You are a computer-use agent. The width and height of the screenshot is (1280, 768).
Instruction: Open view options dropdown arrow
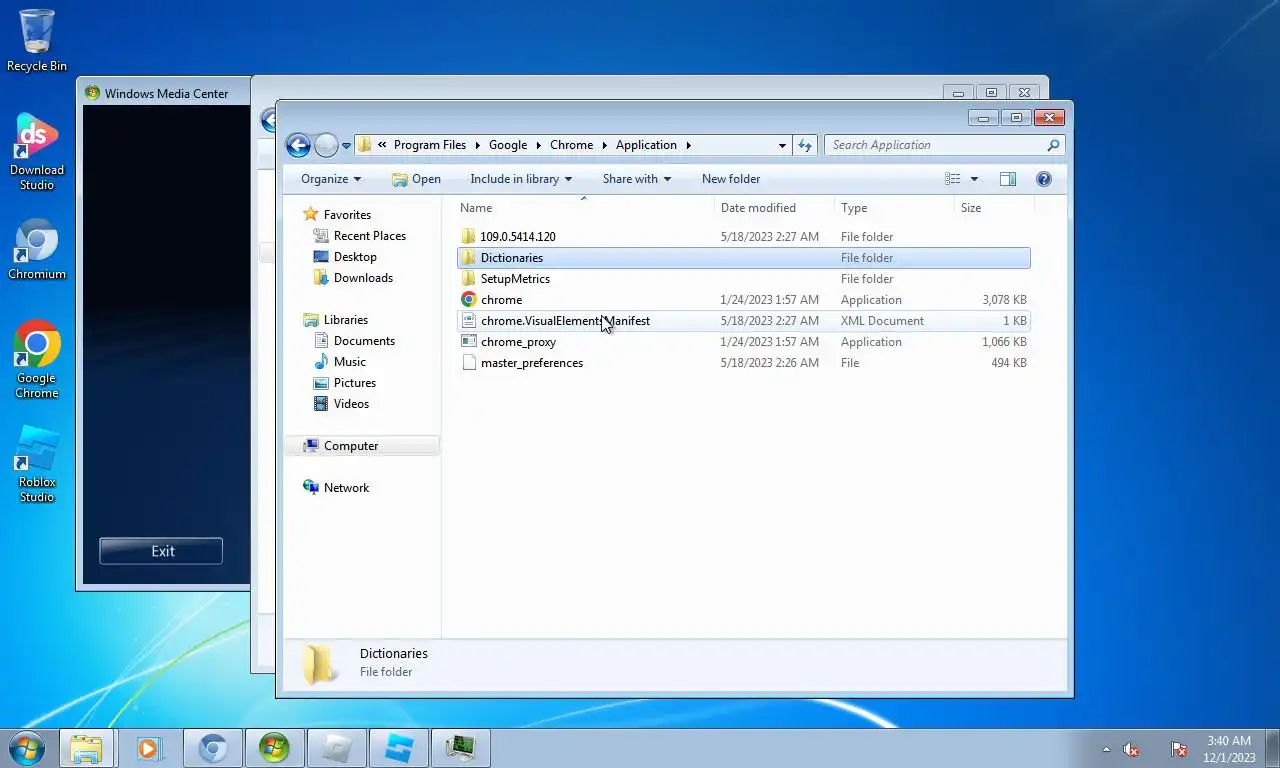974,179
